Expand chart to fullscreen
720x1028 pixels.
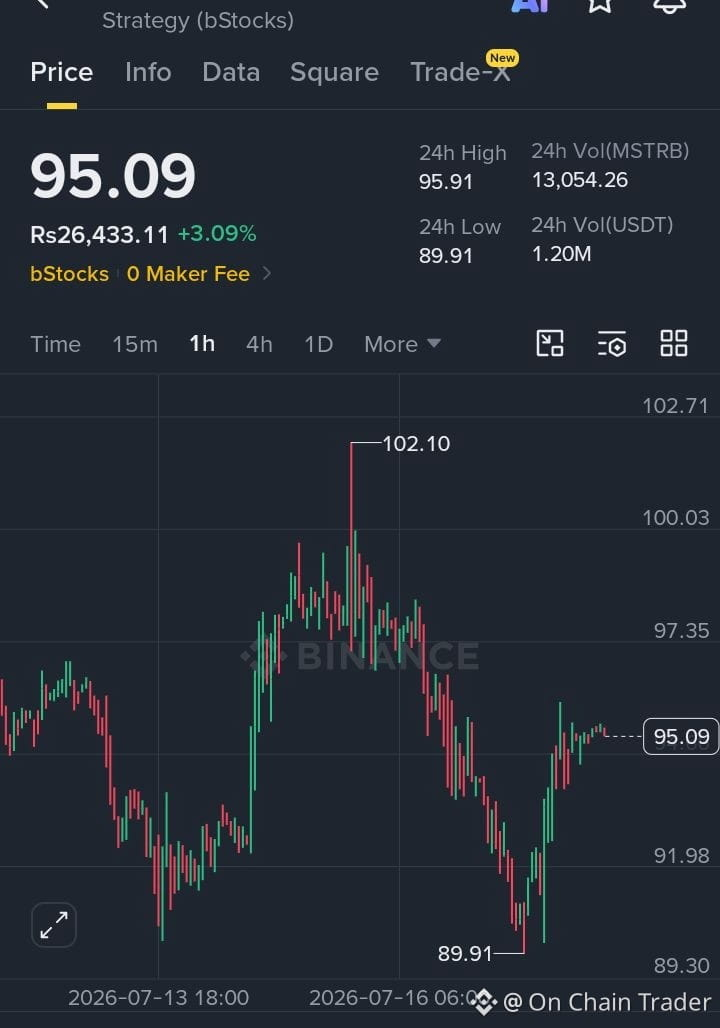pos(54,925)
